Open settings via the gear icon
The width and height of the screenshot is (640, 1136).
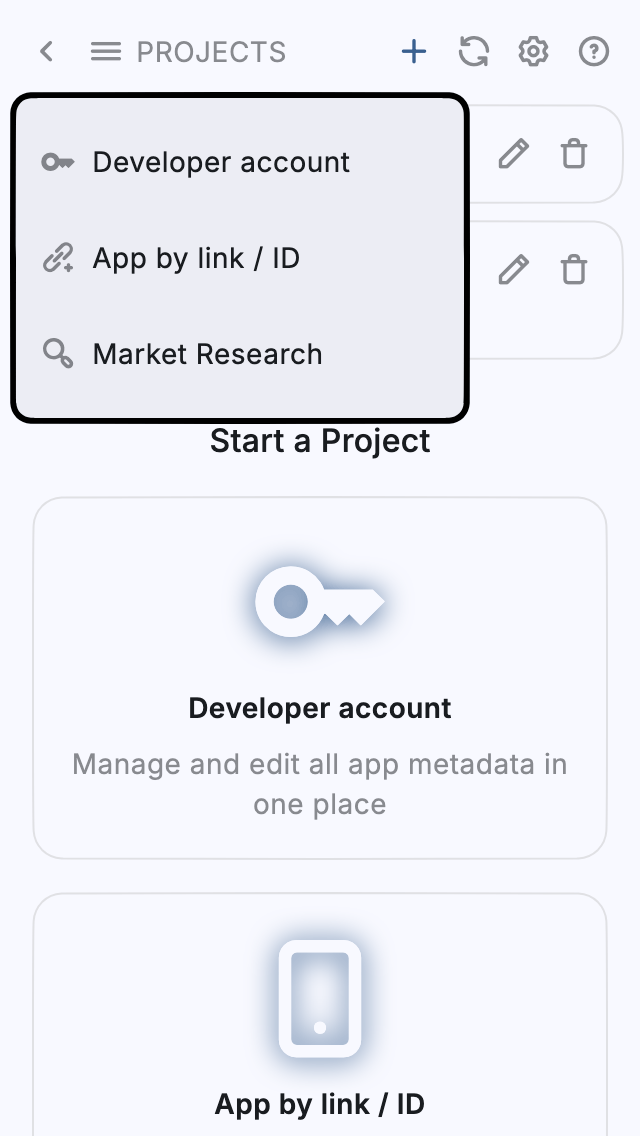533,52
